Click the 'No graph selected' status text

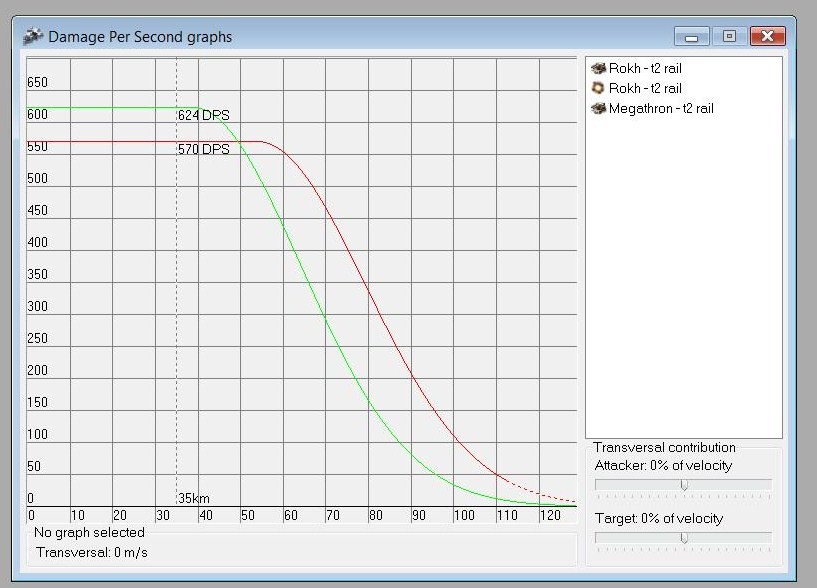click(89, 532)
